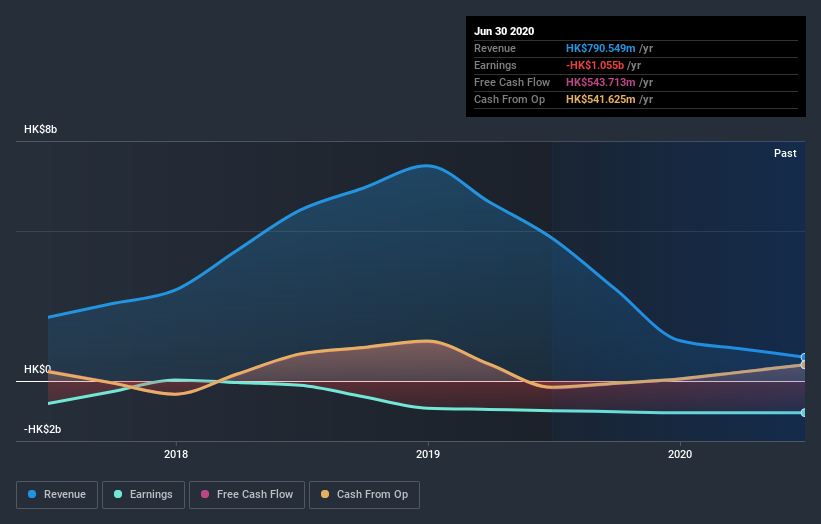Select the 2020 x-axis label

click(x=680, y=454)
